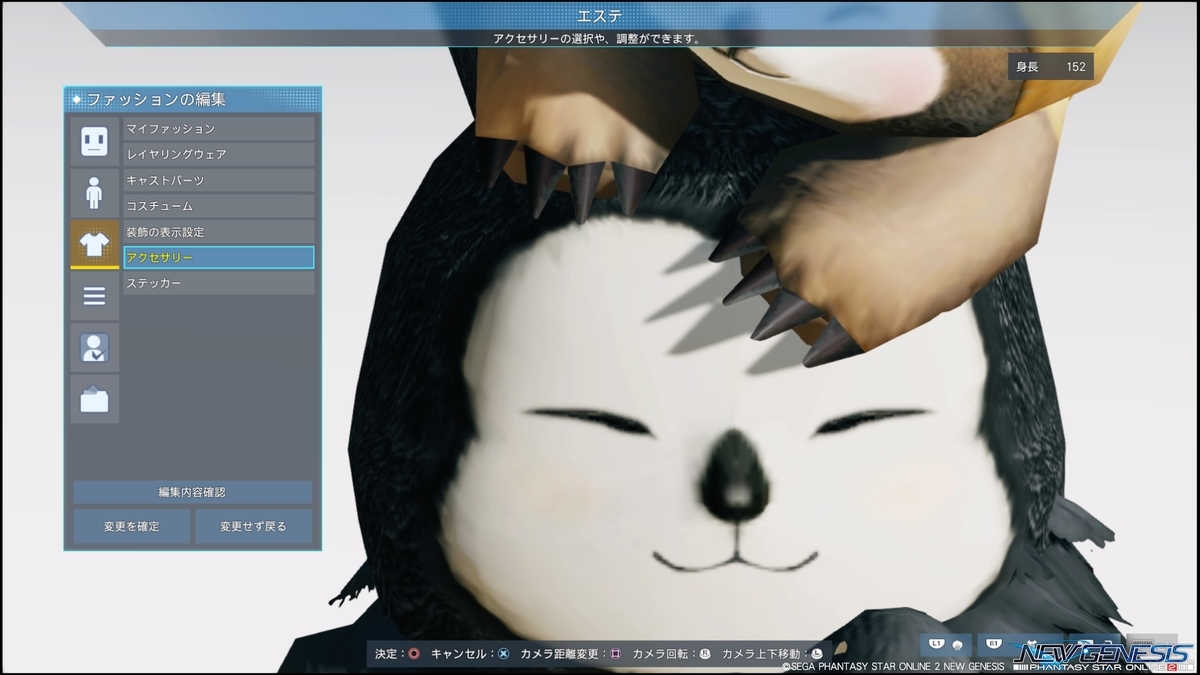1200x675 pixels.
Task: Open the three-line list icon category
Action: (94, 296)
